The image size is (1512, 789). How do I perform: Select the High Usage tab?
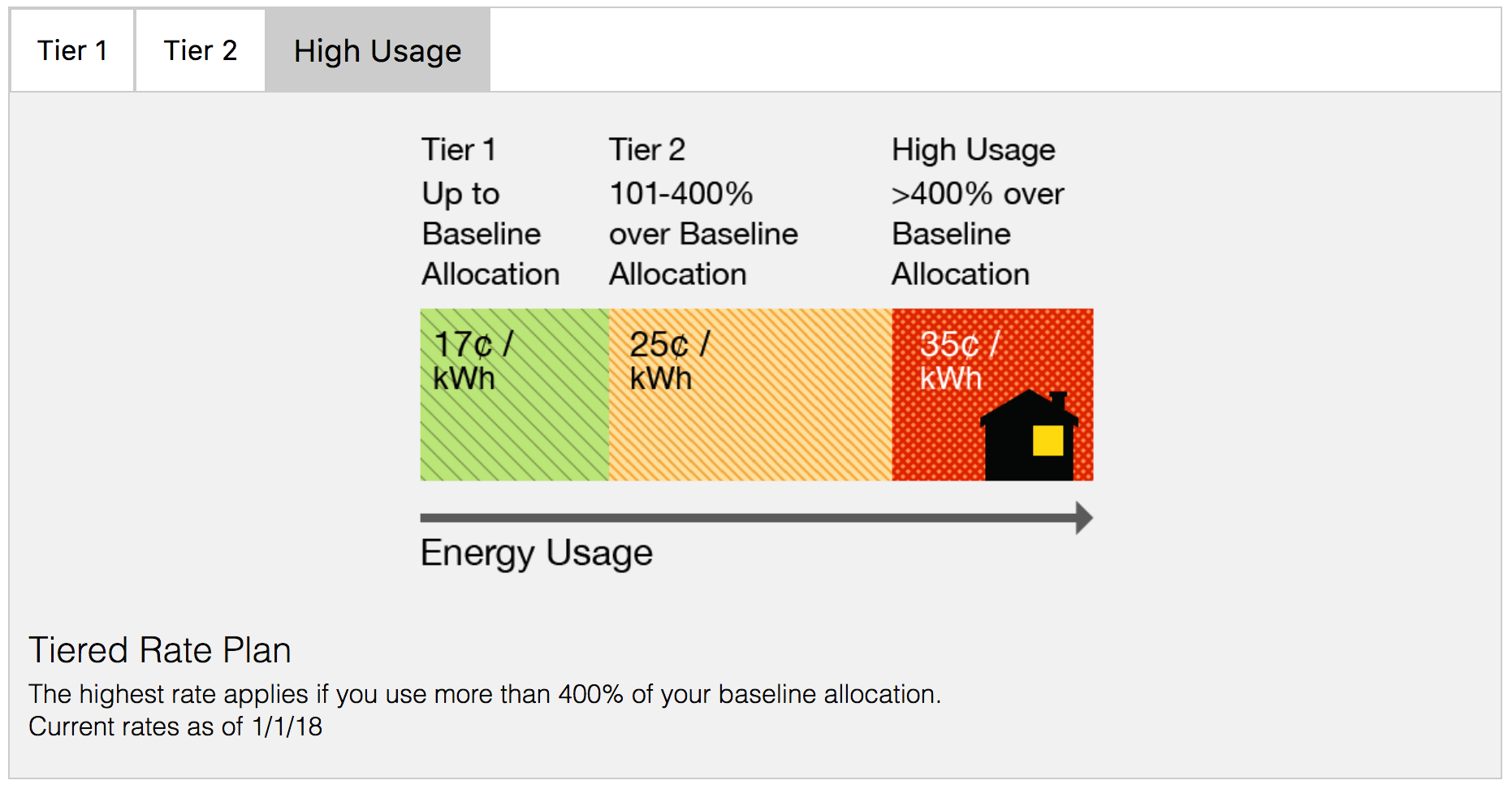[378, 50]
